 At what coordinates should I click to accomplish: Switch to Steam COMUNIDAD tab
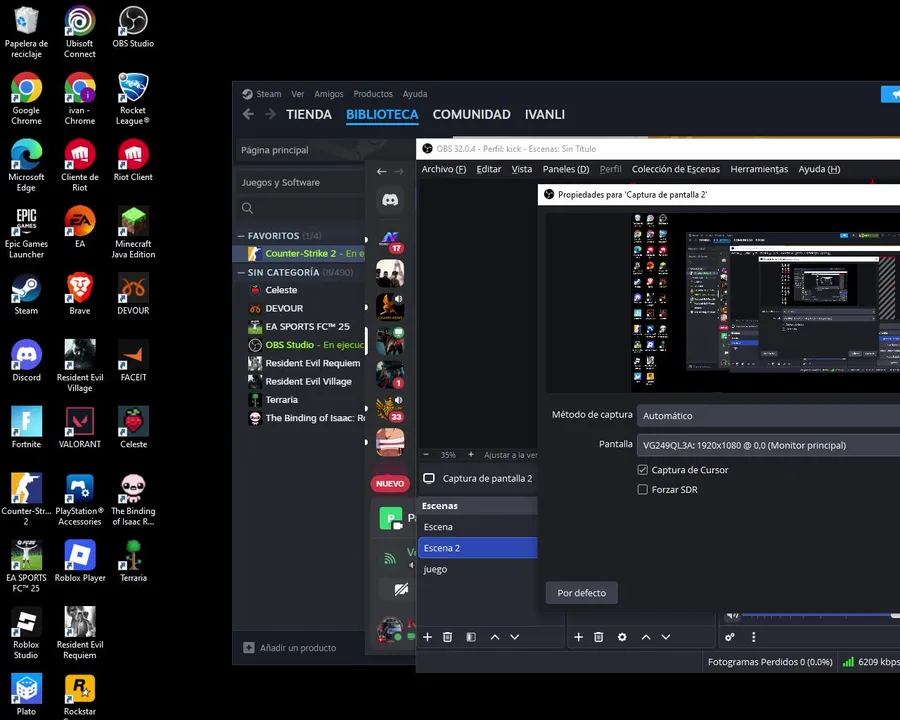pos(471,114)
